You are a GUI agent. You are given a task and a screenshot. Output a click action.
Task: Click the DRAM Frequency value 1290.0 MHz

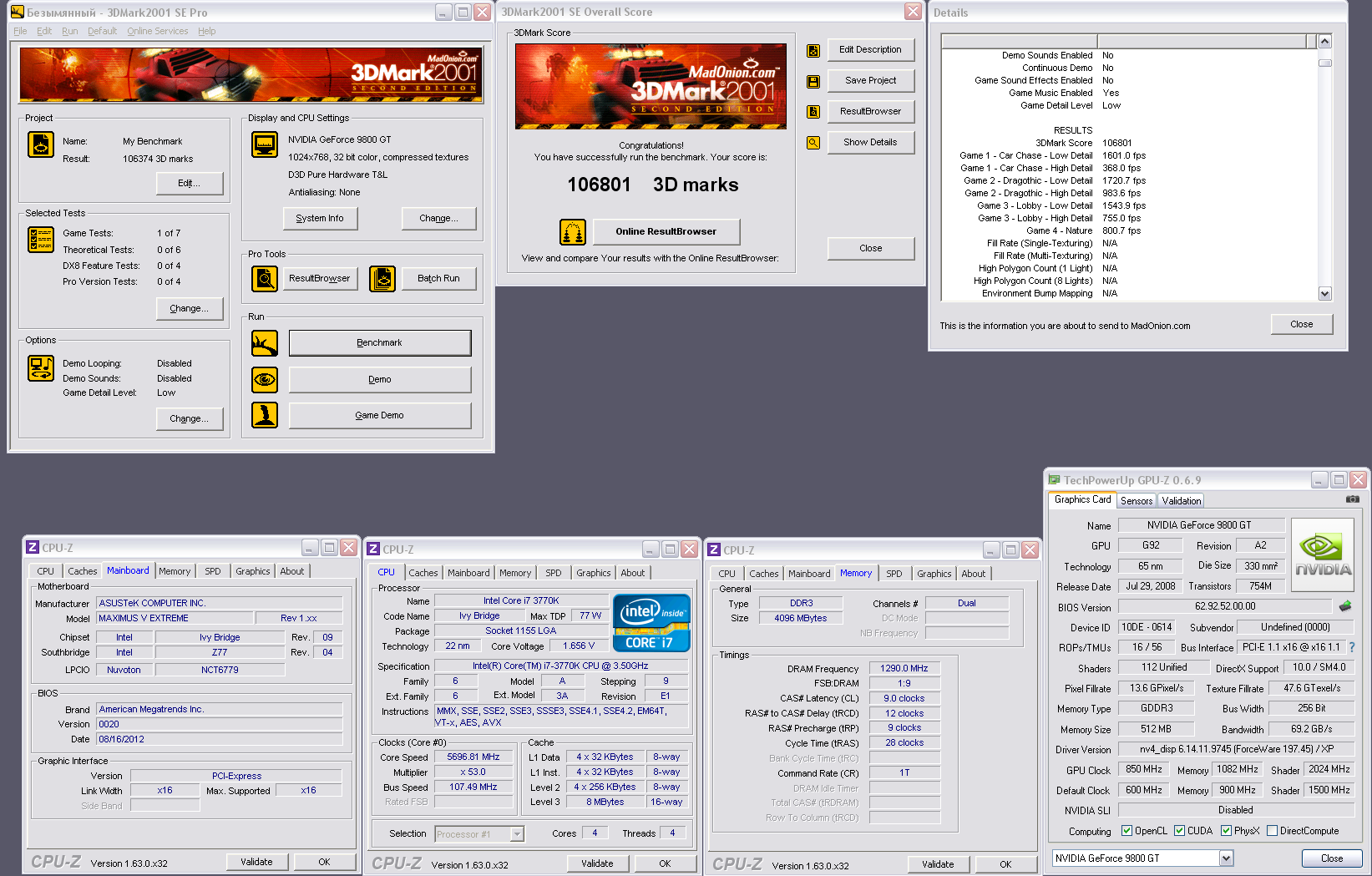[904, 668]
